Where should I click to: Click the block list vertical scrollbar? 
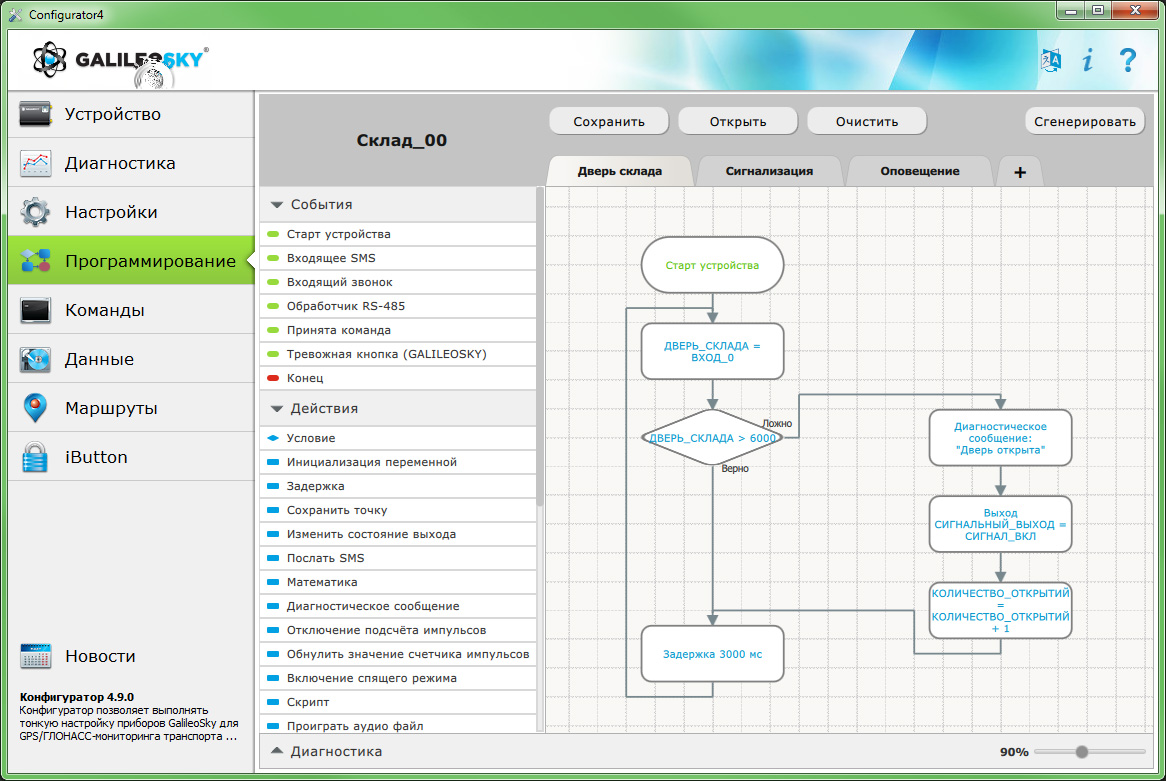540,347
